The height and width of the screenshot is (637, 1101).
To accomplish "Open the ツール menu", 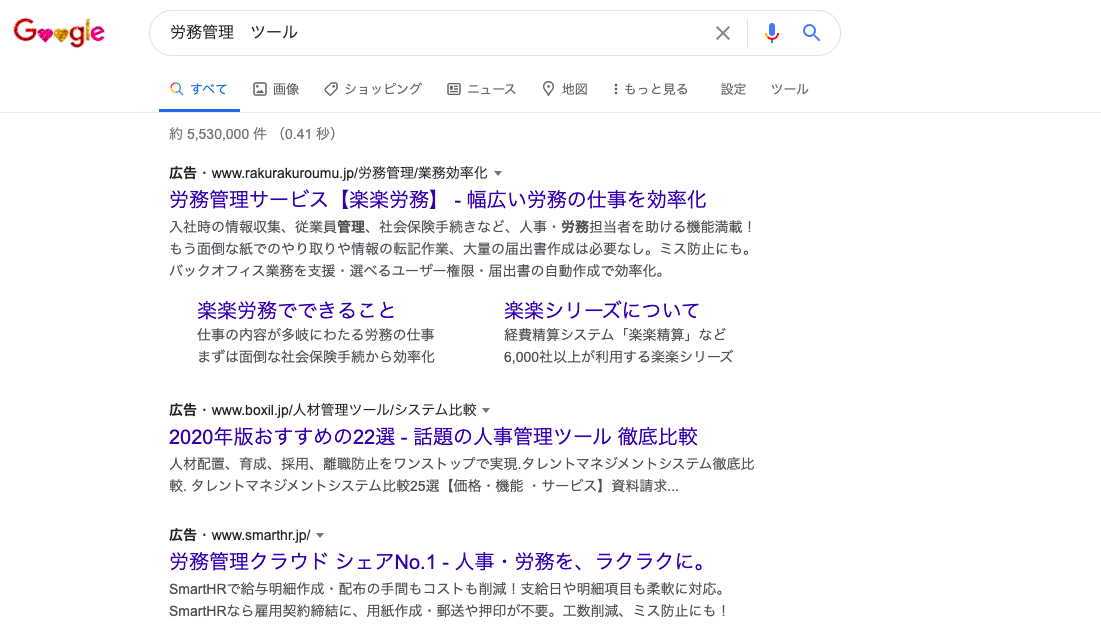I will pyautogui.click(x=789, y=88).
